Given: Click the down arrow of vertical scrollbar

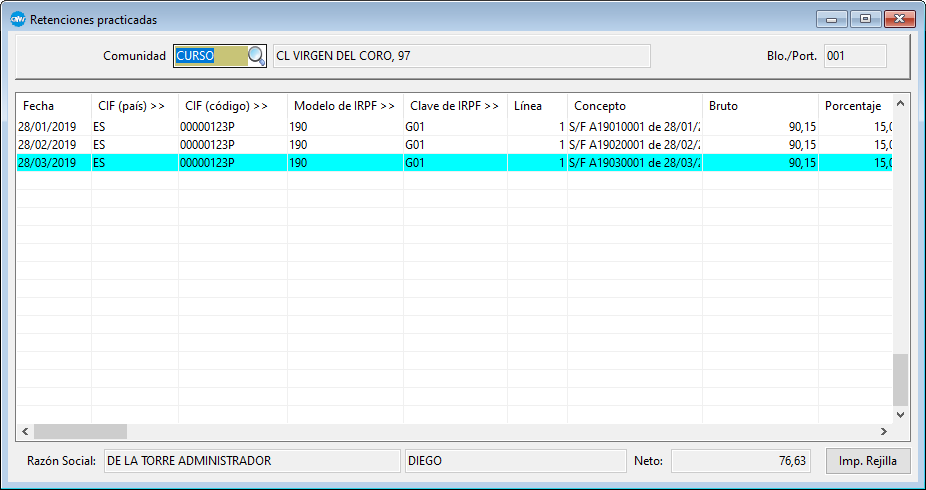Looking at the screenshot, I should (x=900, y=414).
